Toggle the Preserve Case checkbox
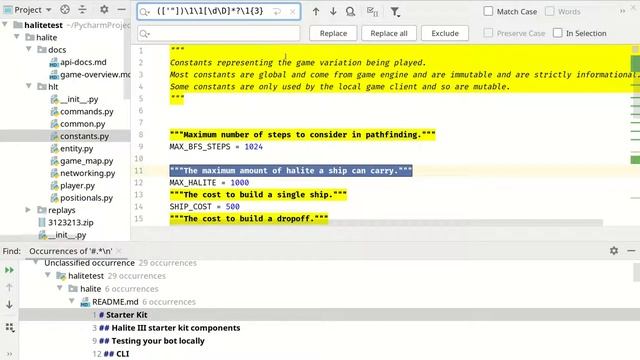 [488, 33]
